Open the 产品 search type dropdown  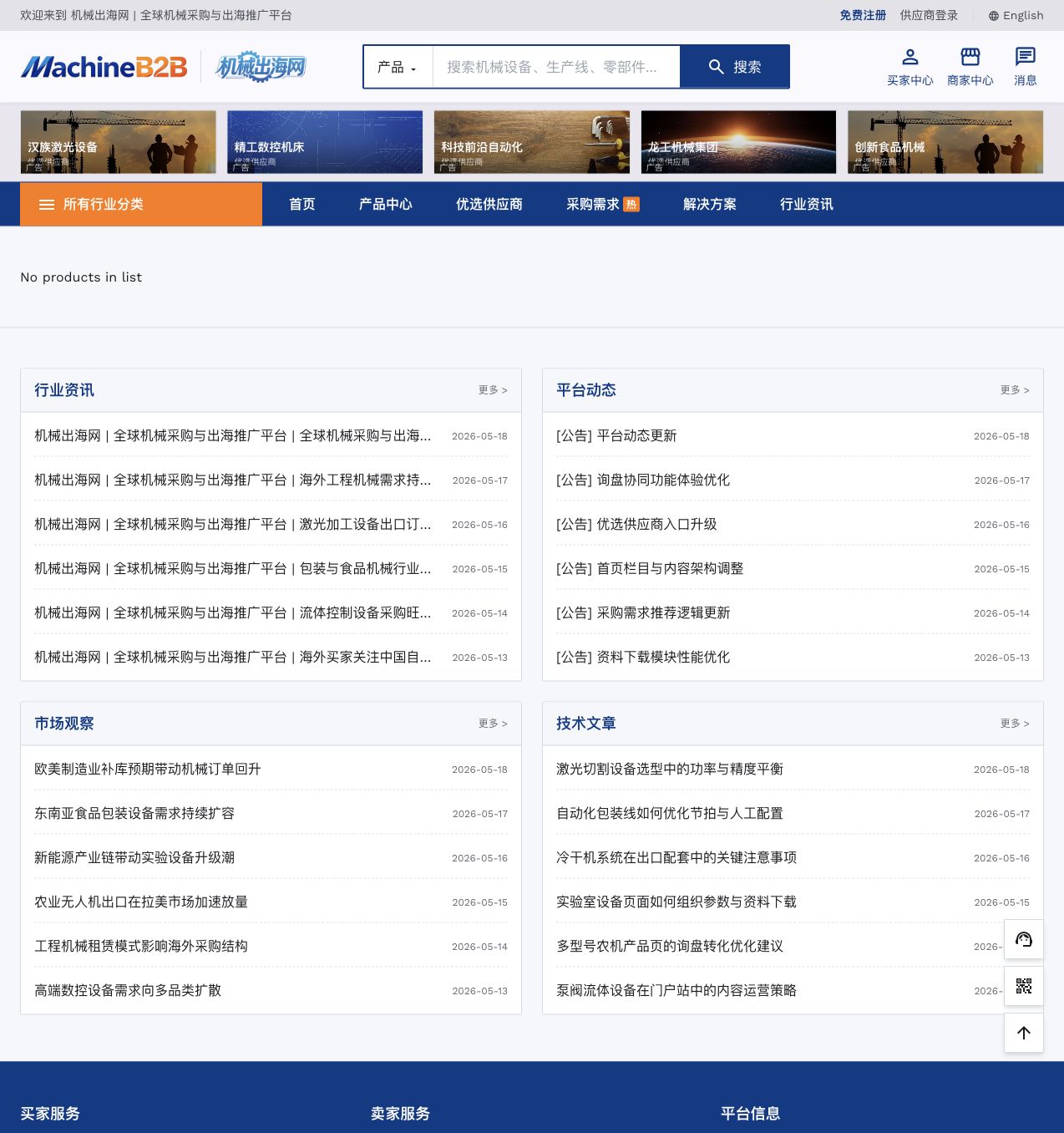pos(398,67)
